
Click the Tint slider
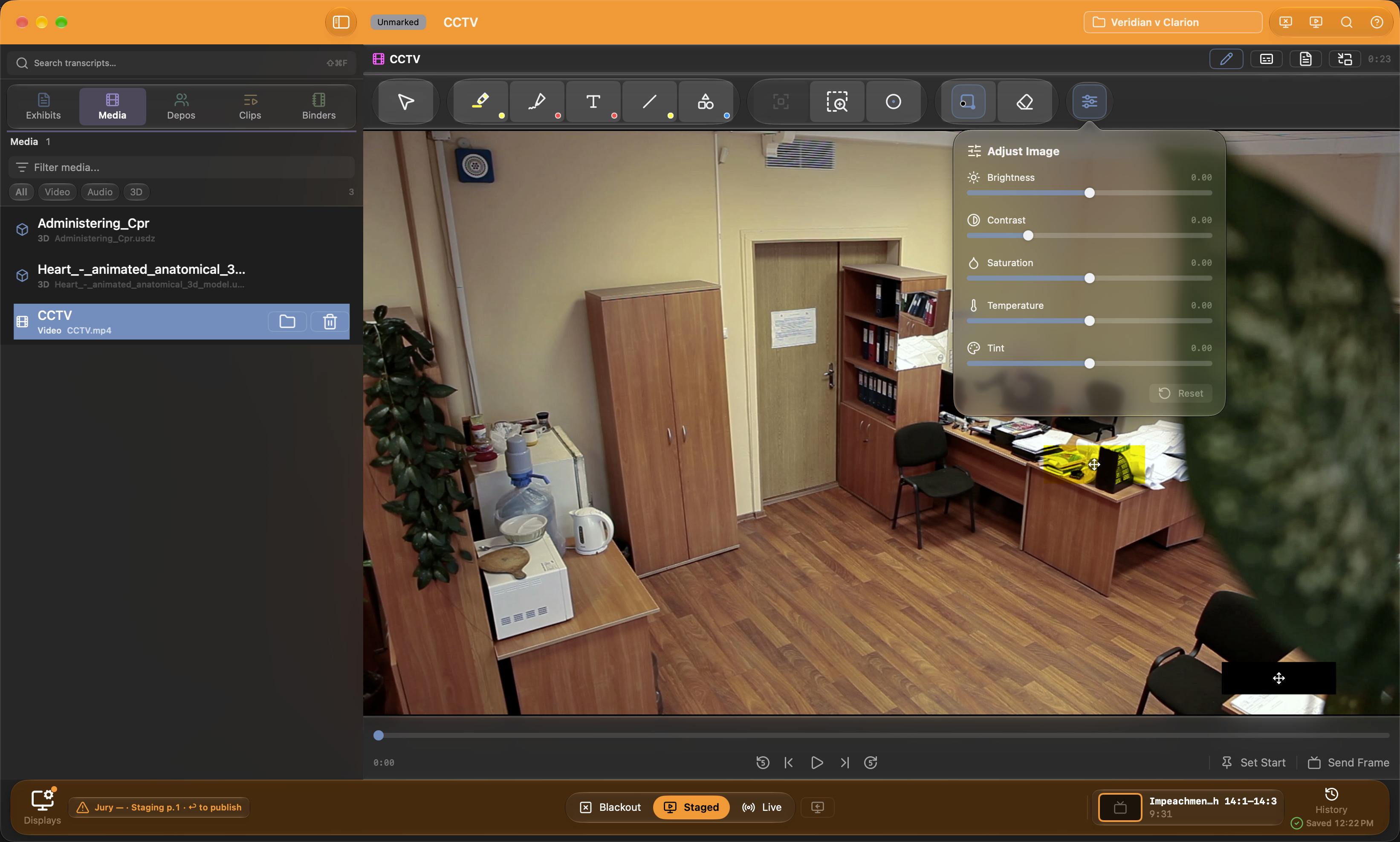1089,364
